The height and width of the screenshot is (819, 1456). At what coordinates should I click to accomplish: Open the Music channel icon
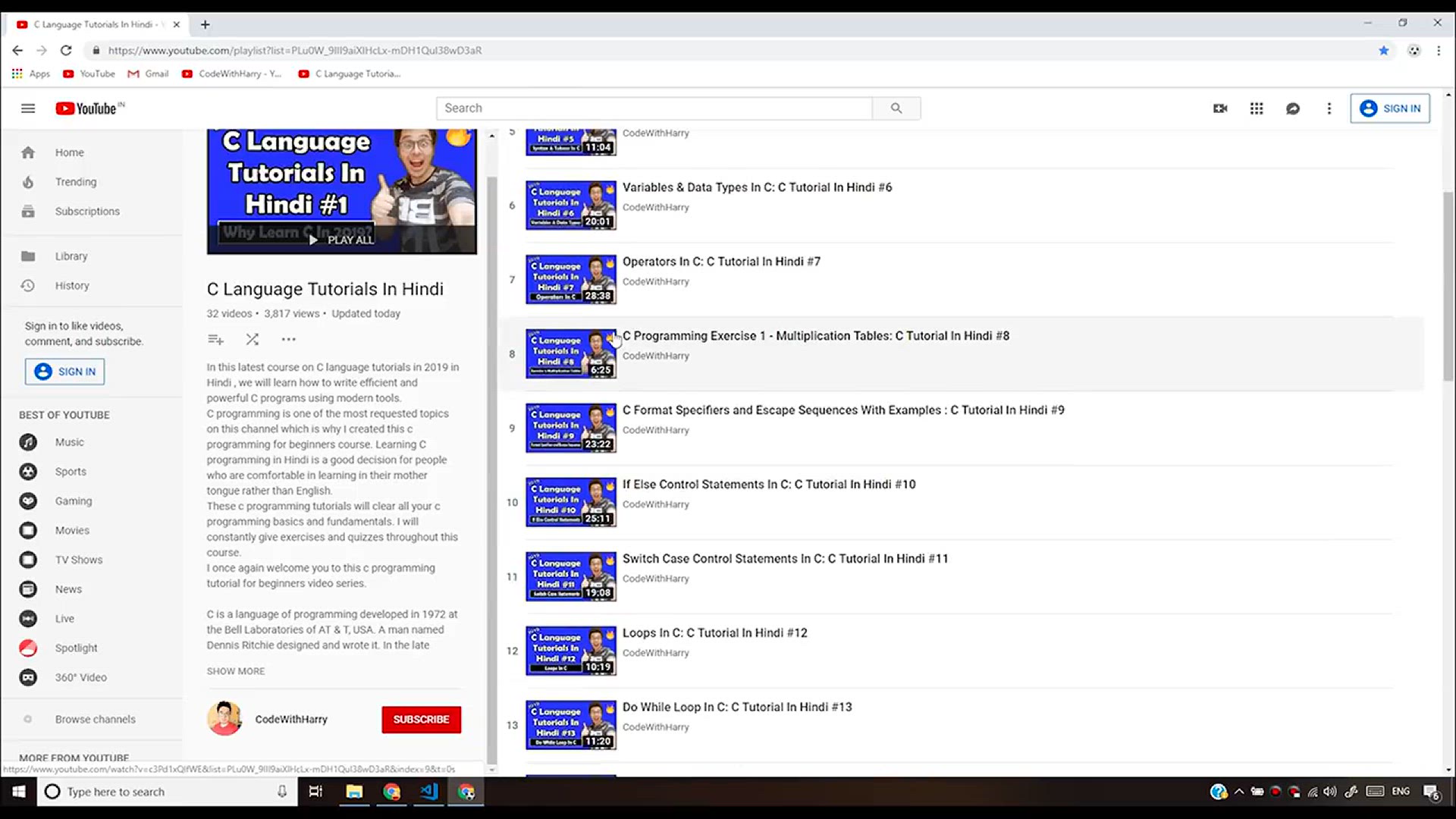click(x=28, y=442)
